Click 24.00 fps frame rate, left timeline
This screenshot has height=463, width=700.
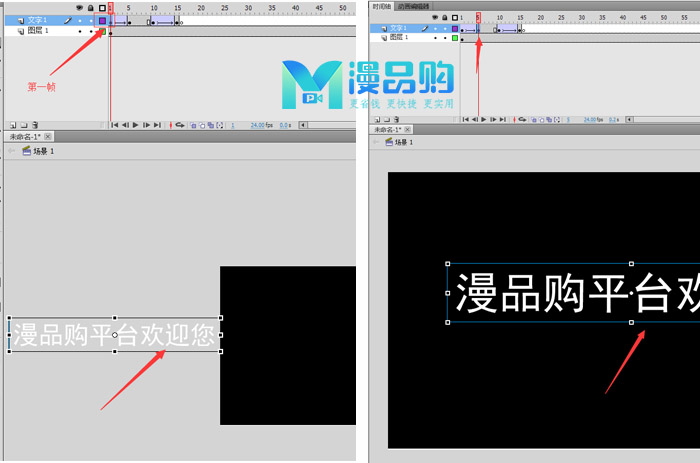[262, 125]
